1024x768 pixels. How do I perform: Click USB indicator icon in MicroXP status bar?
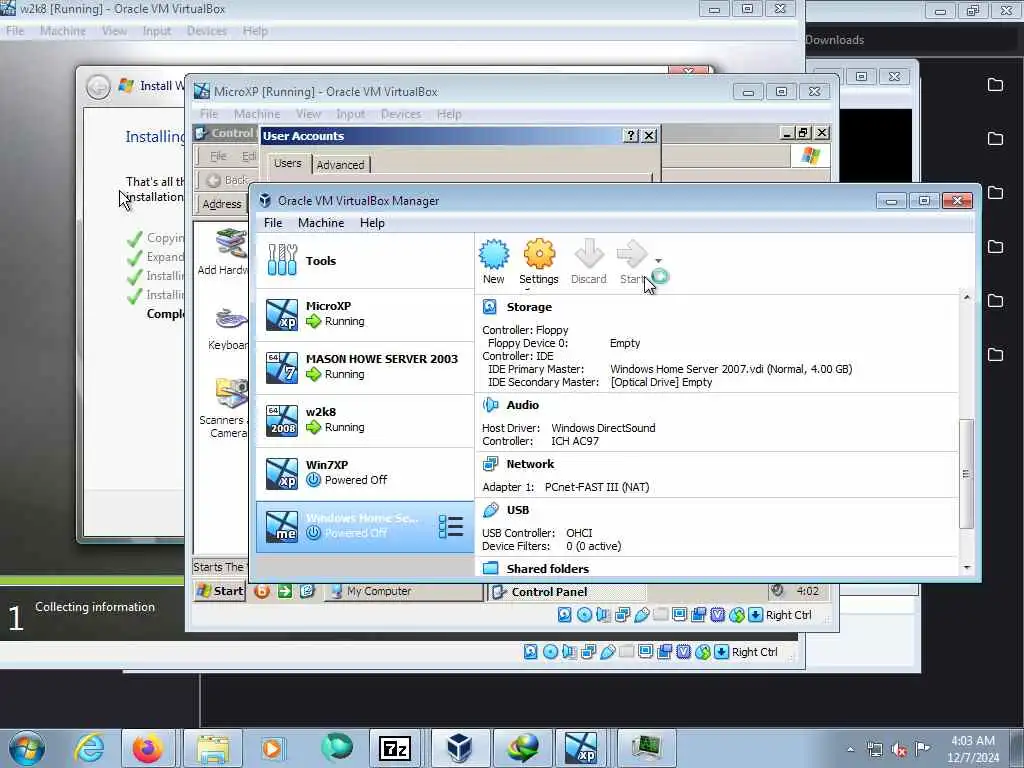642,615
